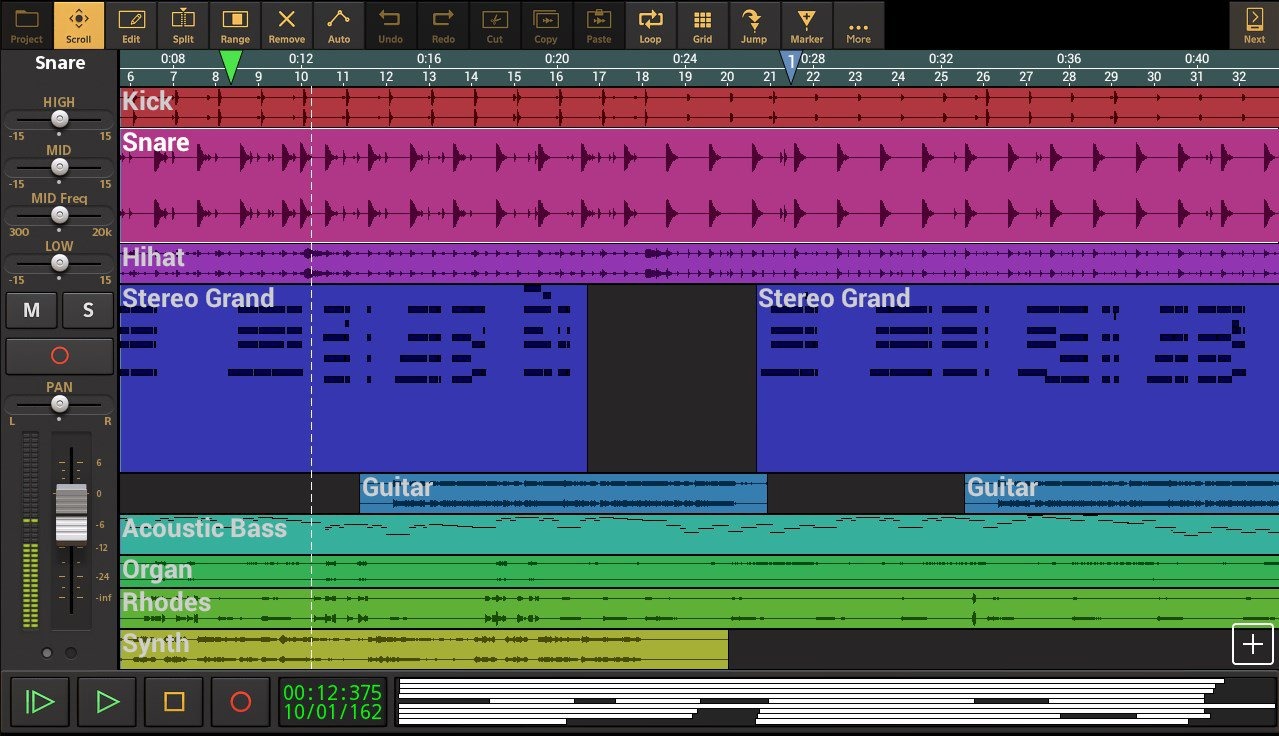1279x736 pixels.
Task: Click the Remove tool icon
Action: pyautogui.click(x=287, y=26)
